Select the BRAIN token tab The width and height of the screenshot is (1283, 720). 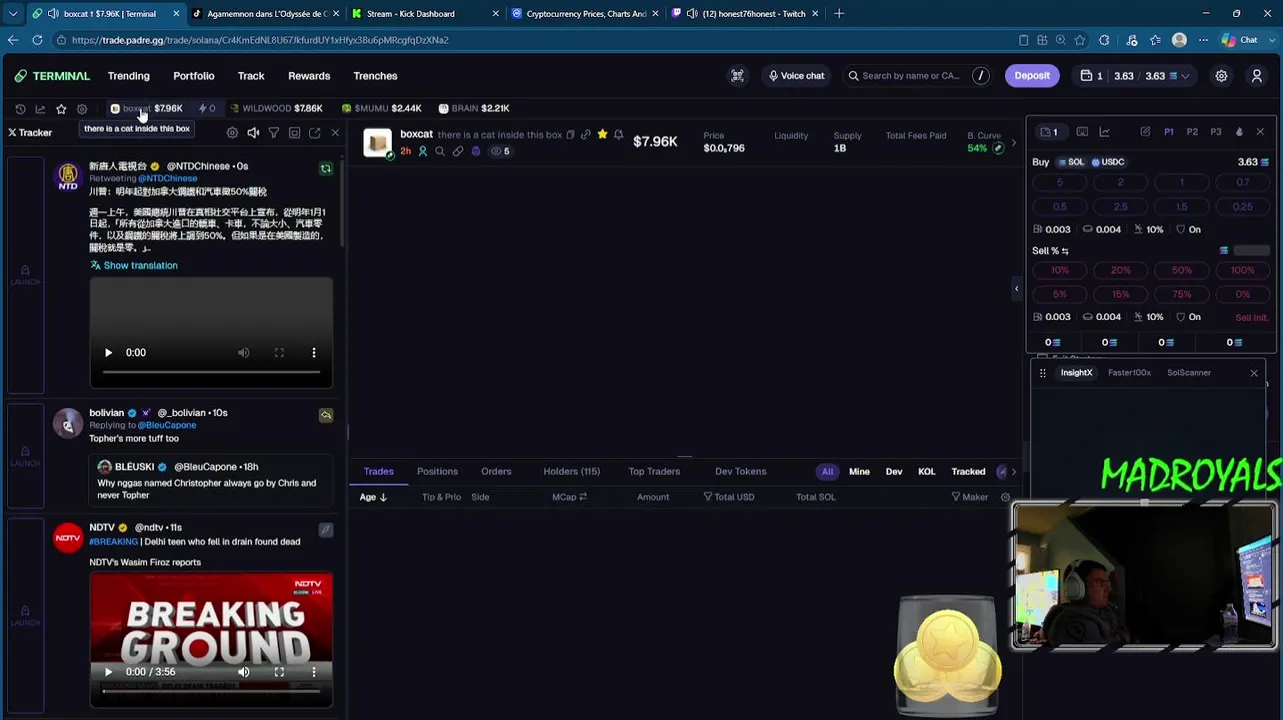point(474,108)
